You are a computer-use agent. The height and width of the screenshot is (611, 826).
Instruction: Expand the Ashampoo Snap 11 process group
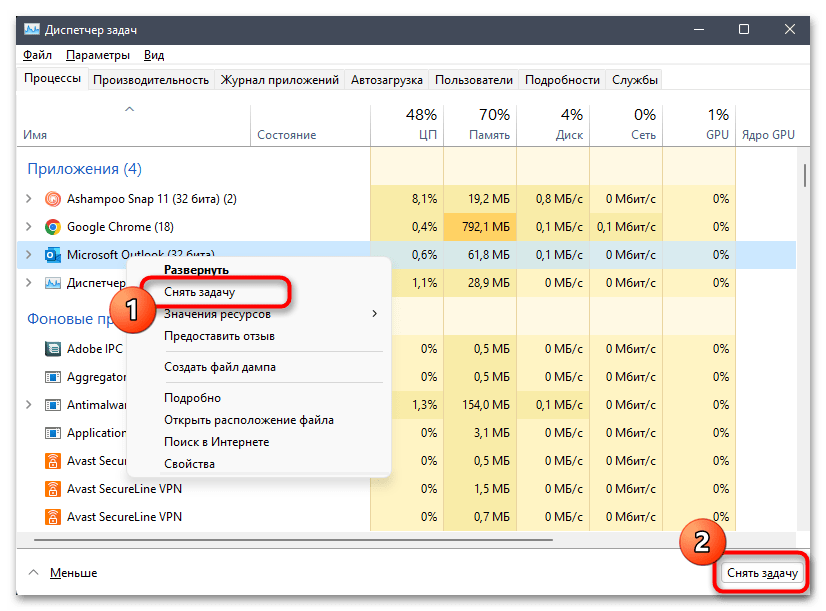tap(29, 199)
